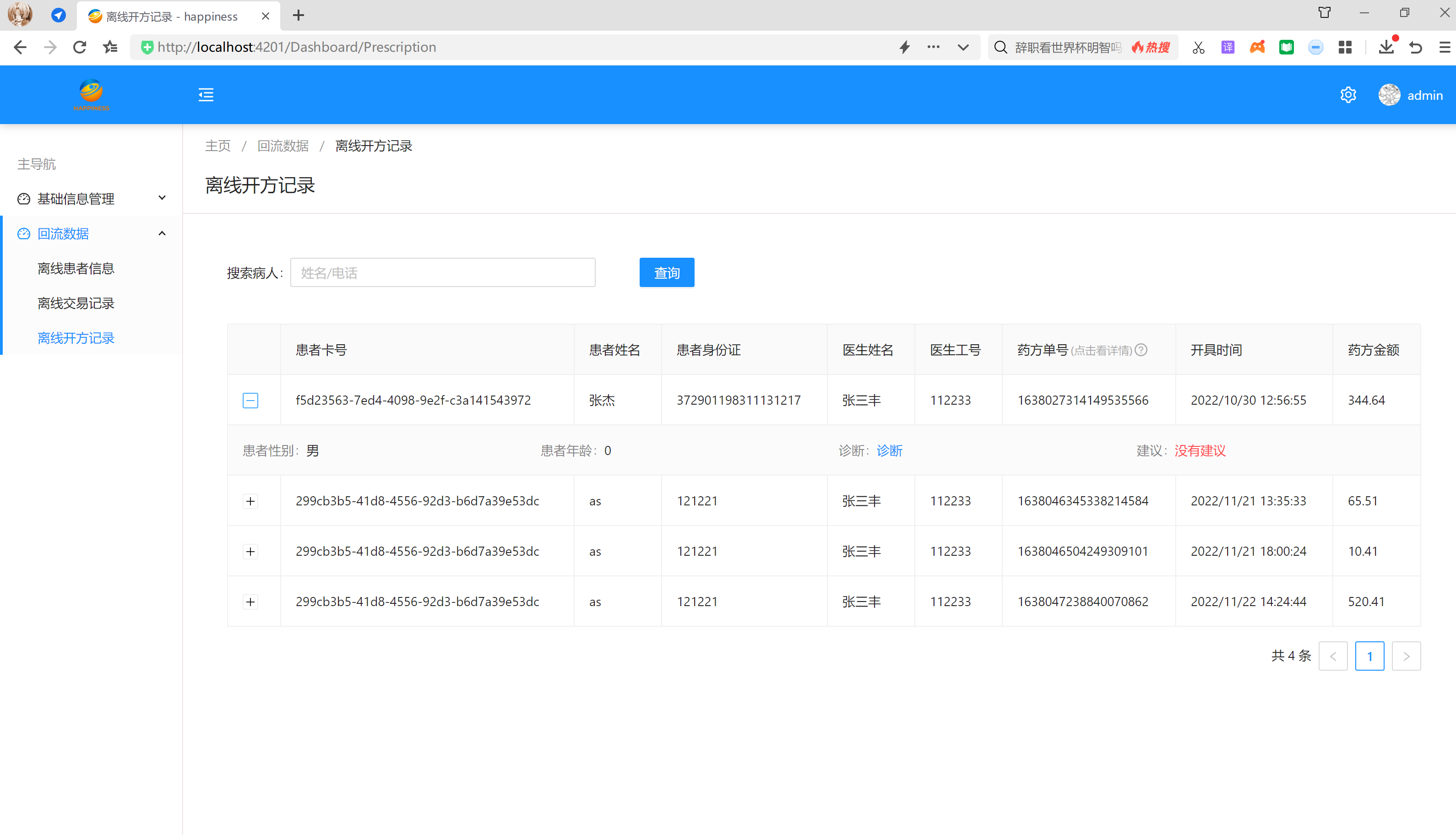Toggle sidebar collapse menu icon
The width and height of the screenshot is (1456, 835).
(206, 95)
